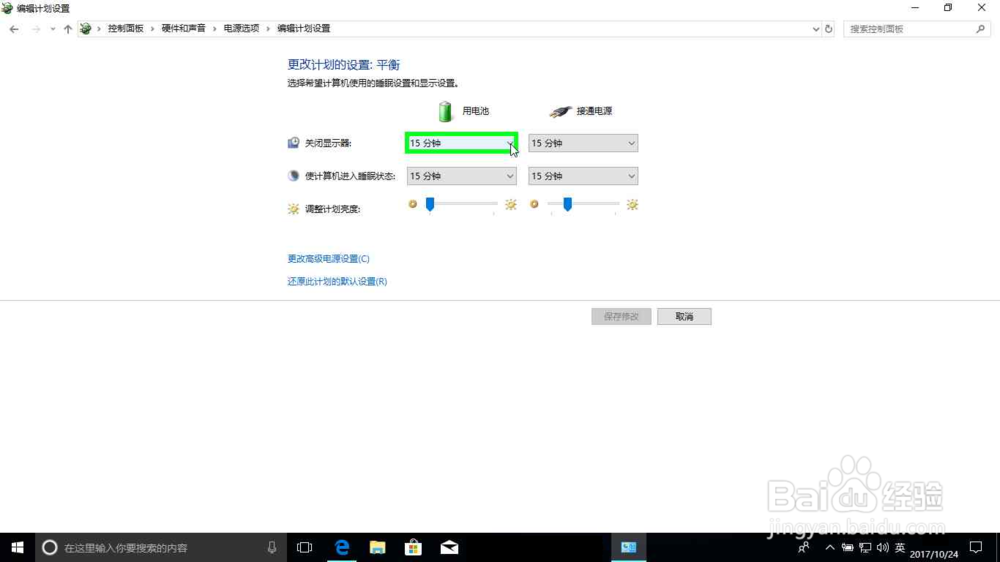Screen dimensions: 1000x562
Task: Click 还原此计划的默认设置(R) link
Action: (337, 281)
